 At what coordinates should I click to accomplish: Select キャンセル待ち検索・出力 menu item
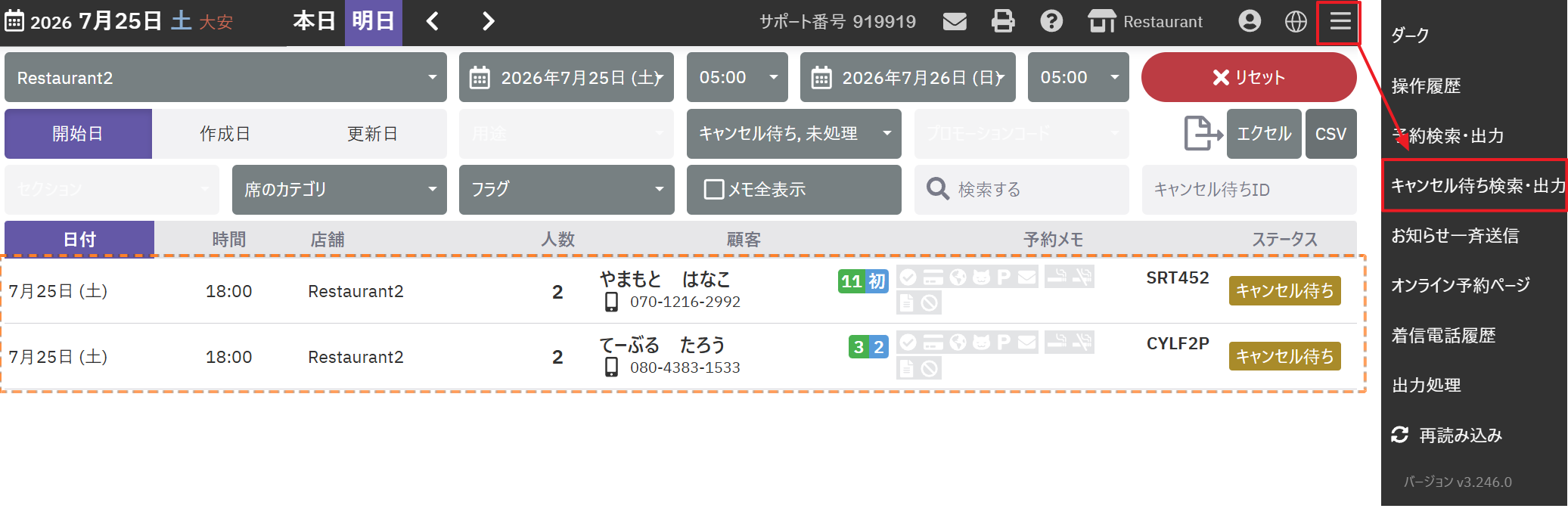point(1474,185)
